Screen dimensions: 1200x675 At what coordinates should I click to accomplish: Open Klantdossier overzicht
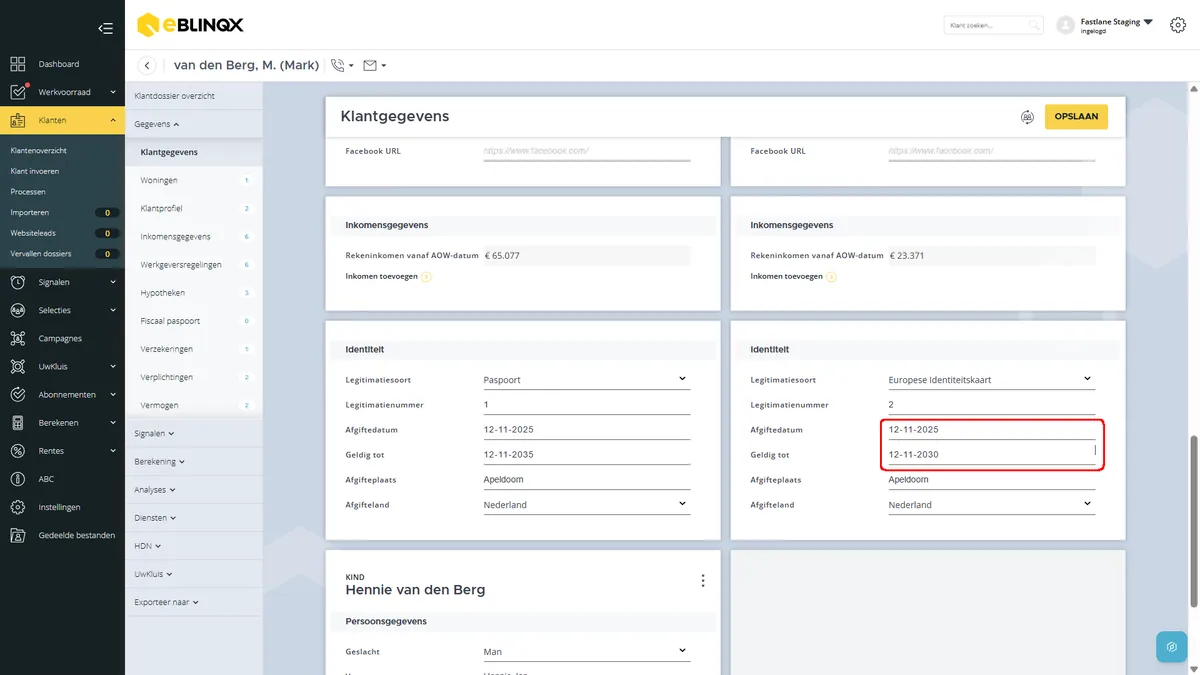[x=175, y=96]
